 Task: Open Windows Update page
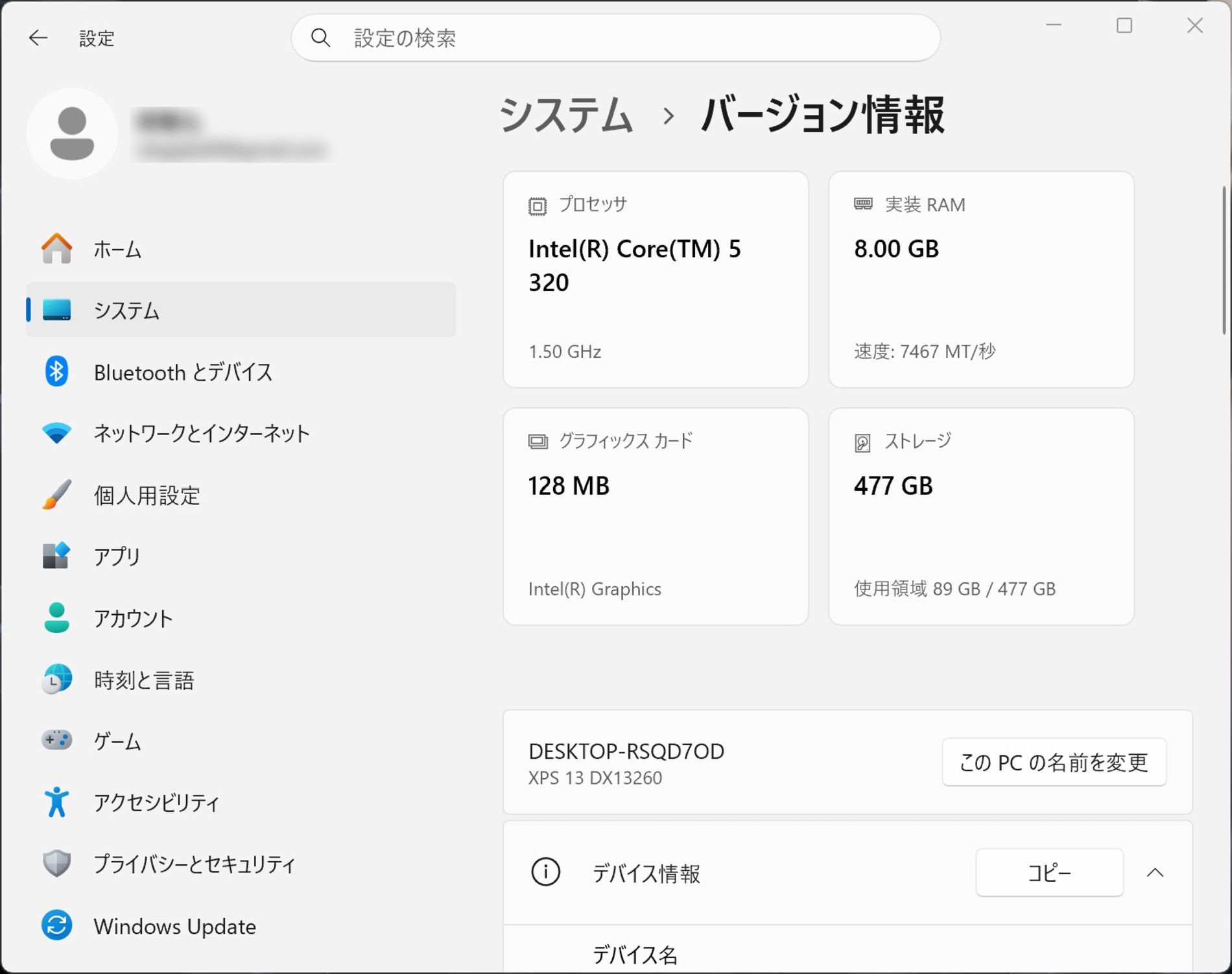coord(241,925)
